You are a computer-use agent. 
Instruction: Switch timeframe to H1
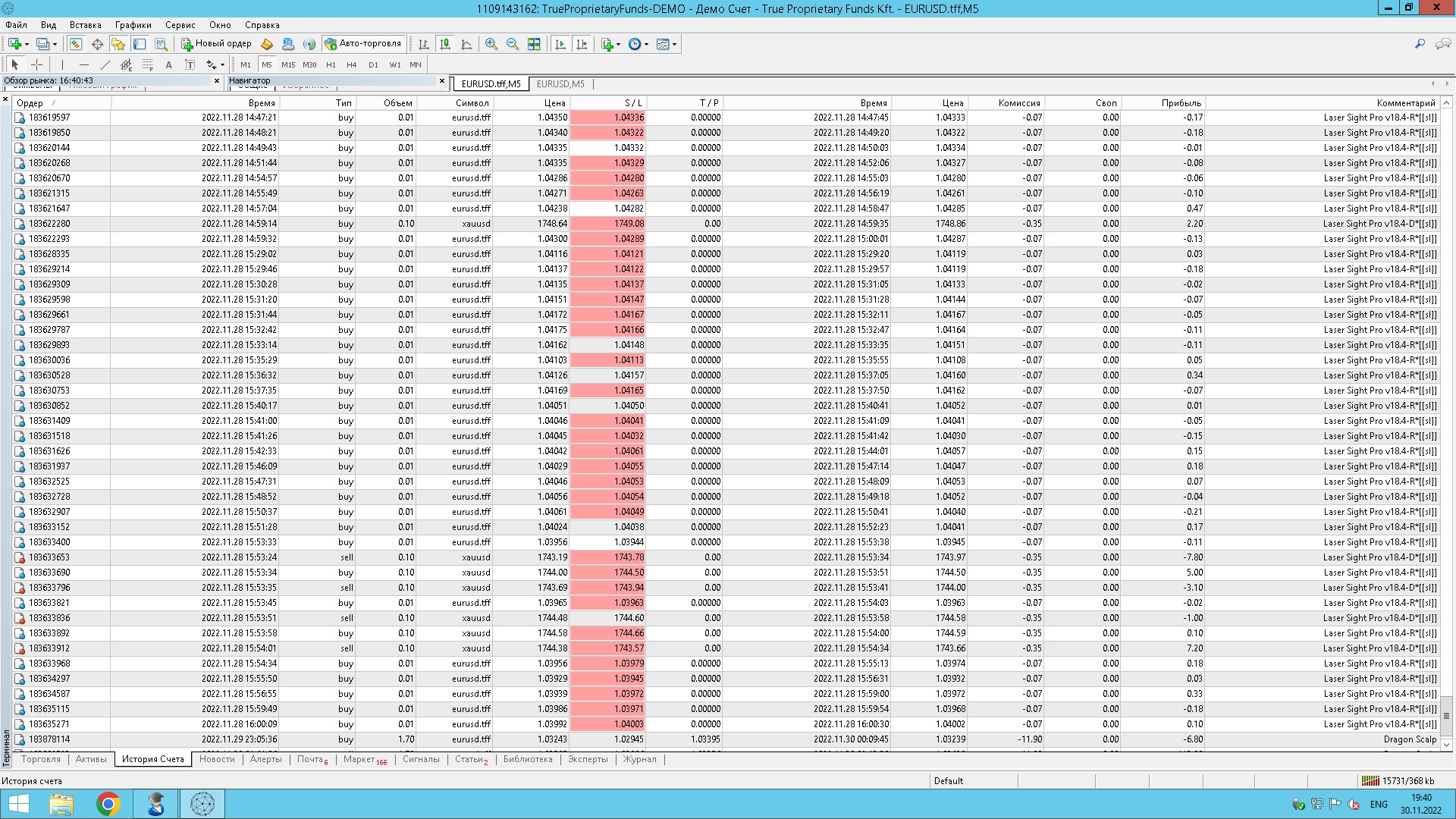point(331,64)
